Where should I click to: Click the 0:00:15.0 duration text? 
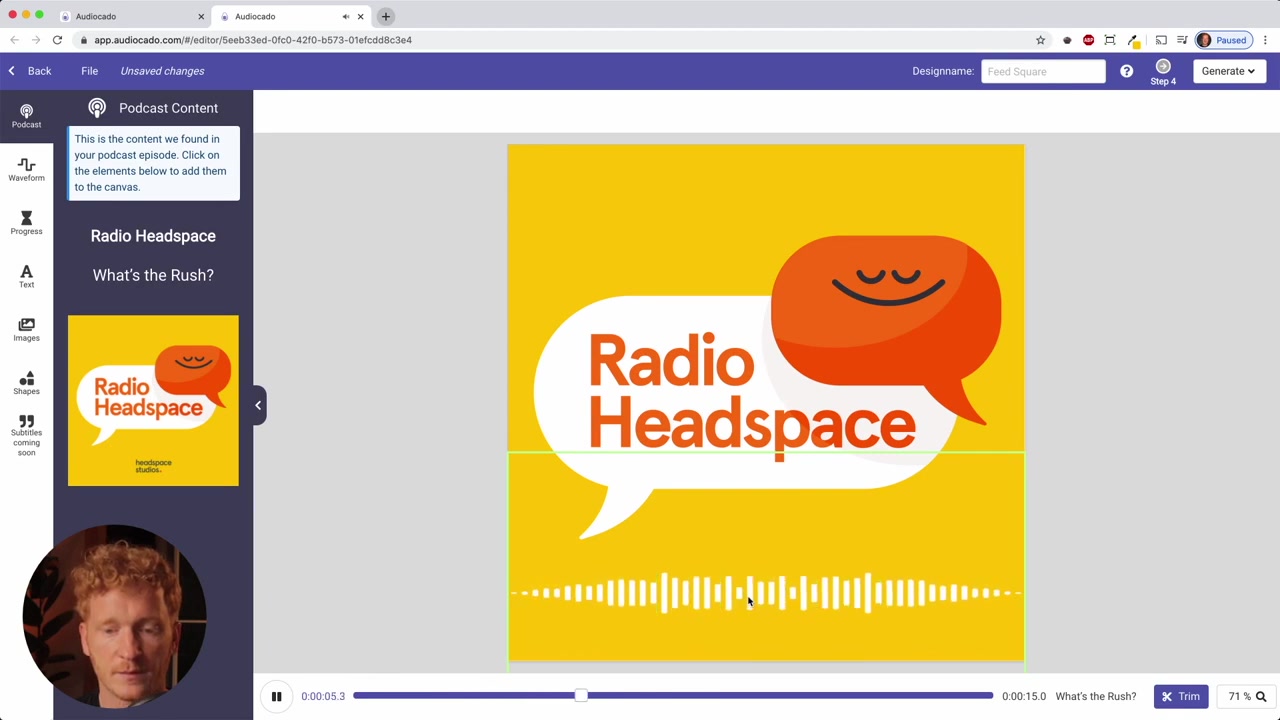click(1024, 696)
